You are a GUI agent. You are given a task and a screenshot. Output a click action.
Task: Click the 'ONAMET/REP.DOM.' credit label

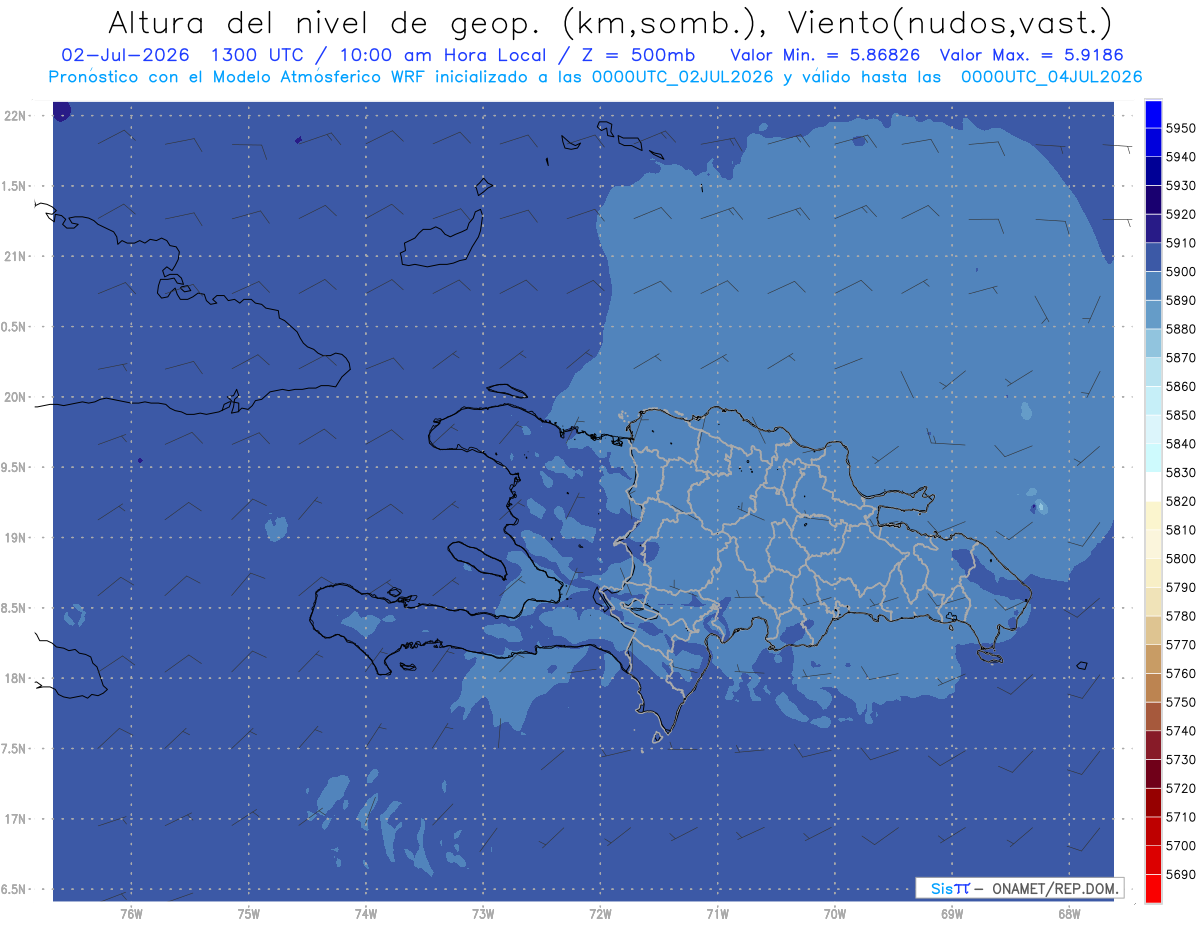click(1054, 888)
